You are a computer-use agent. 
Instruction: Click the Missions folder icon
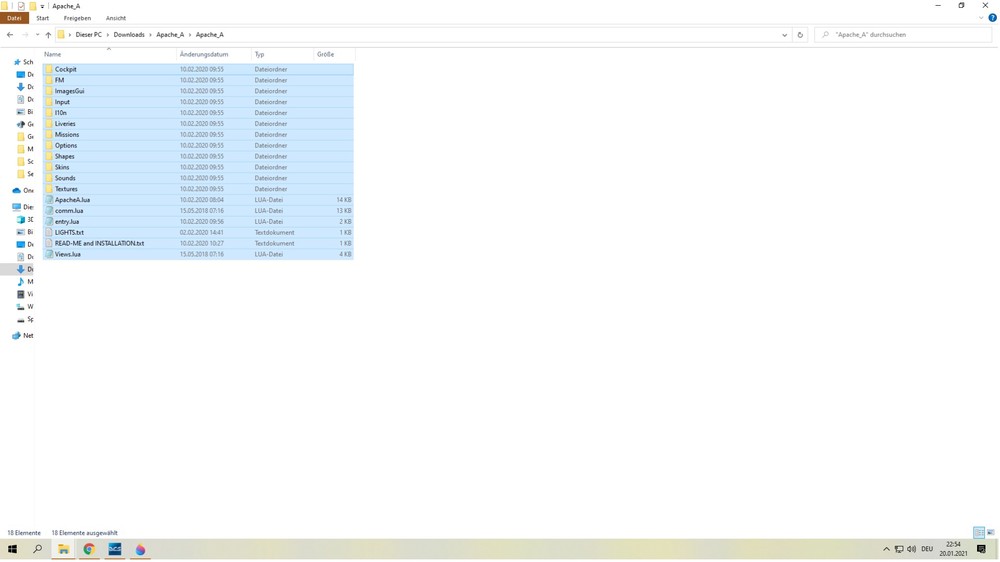click(x=49, y=134)
